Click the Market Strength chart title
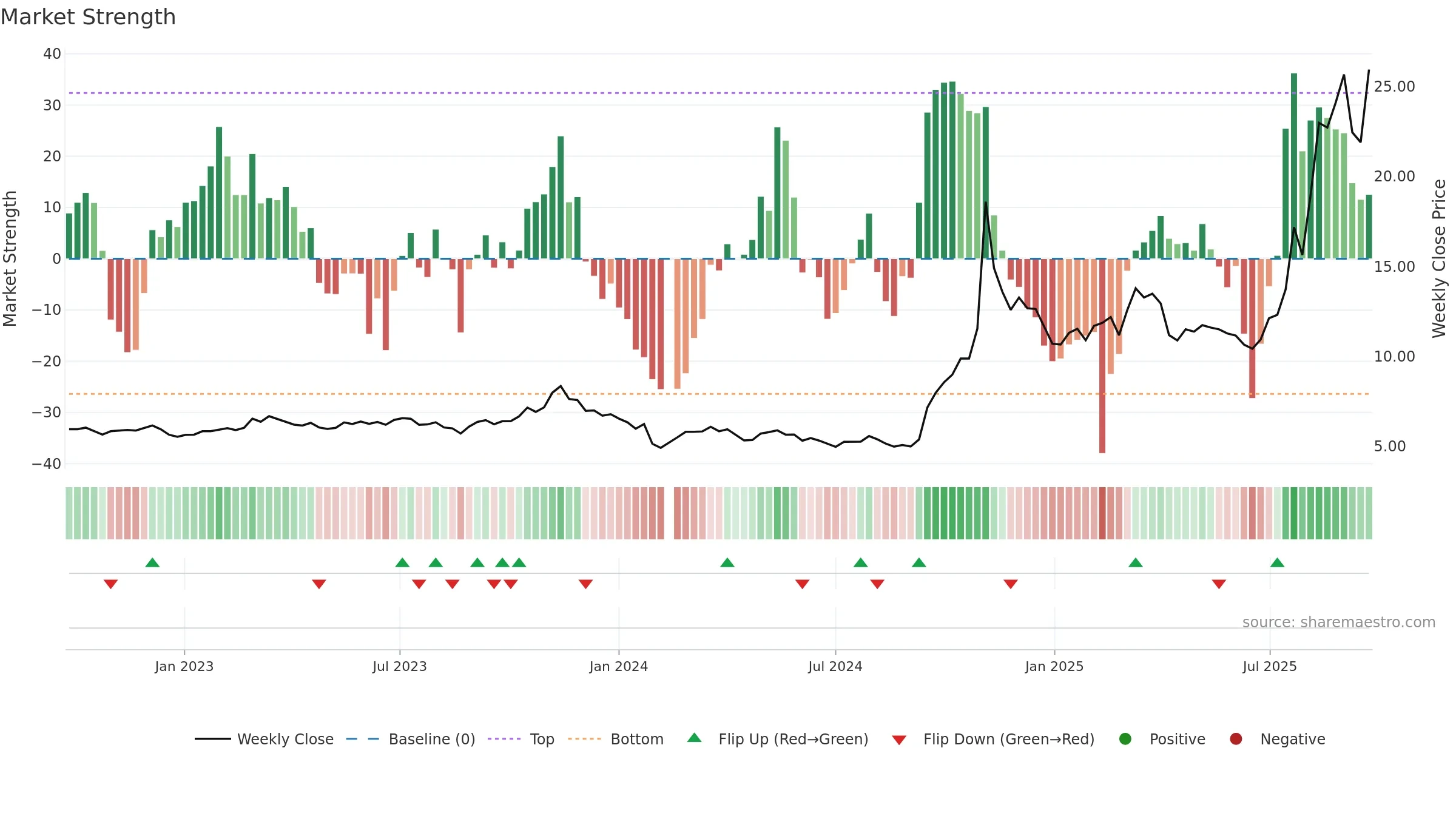The height and width of the screenshot is (819, 1456). [x=88, y=17]
